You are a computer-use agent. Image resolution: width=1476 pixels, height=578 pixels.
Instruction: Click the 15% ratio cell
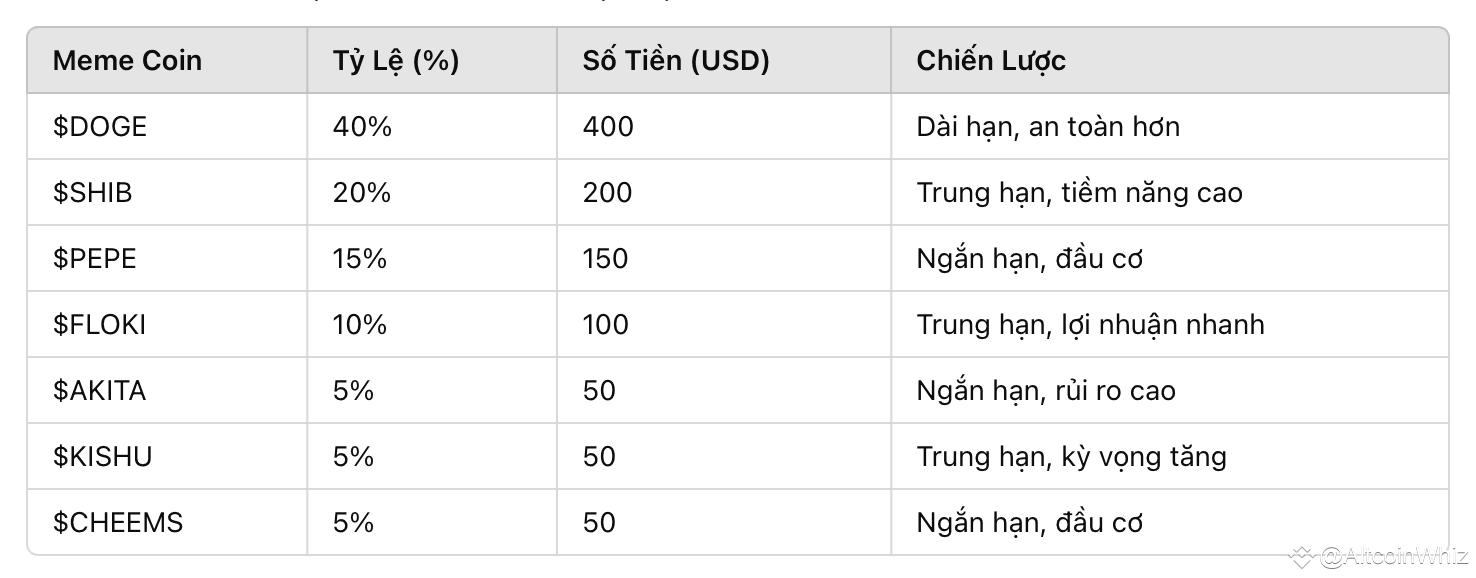pos(432,258)
